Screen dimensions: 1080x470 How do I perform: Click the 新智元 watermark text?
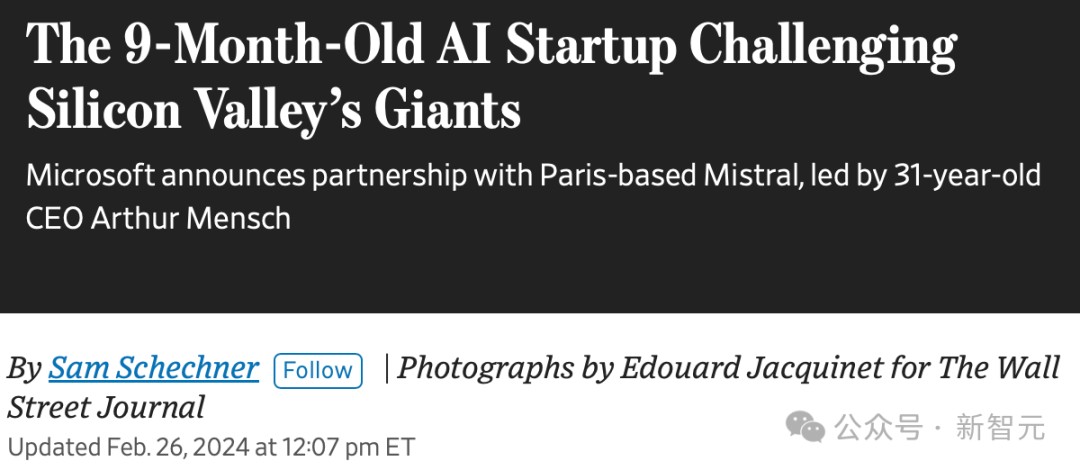[x=1000, y=428]
